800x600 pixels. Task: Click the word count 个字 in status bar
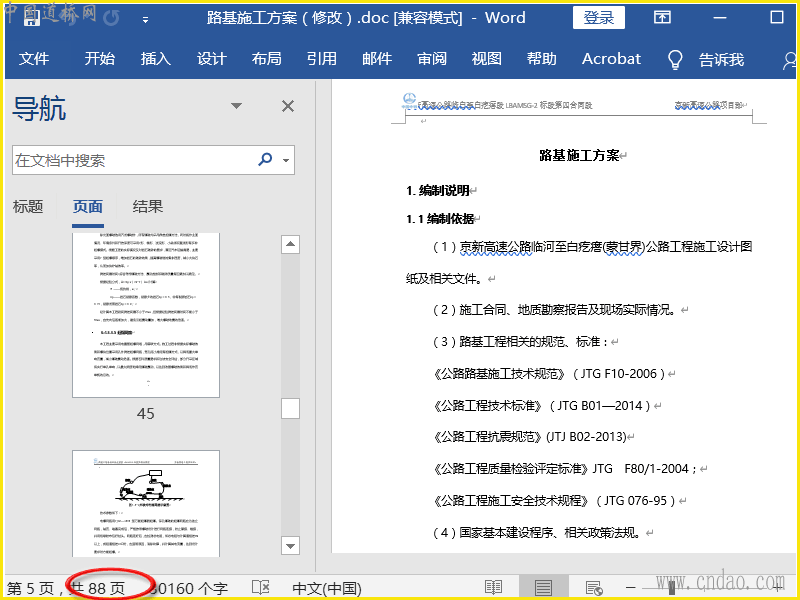[189, 589]
